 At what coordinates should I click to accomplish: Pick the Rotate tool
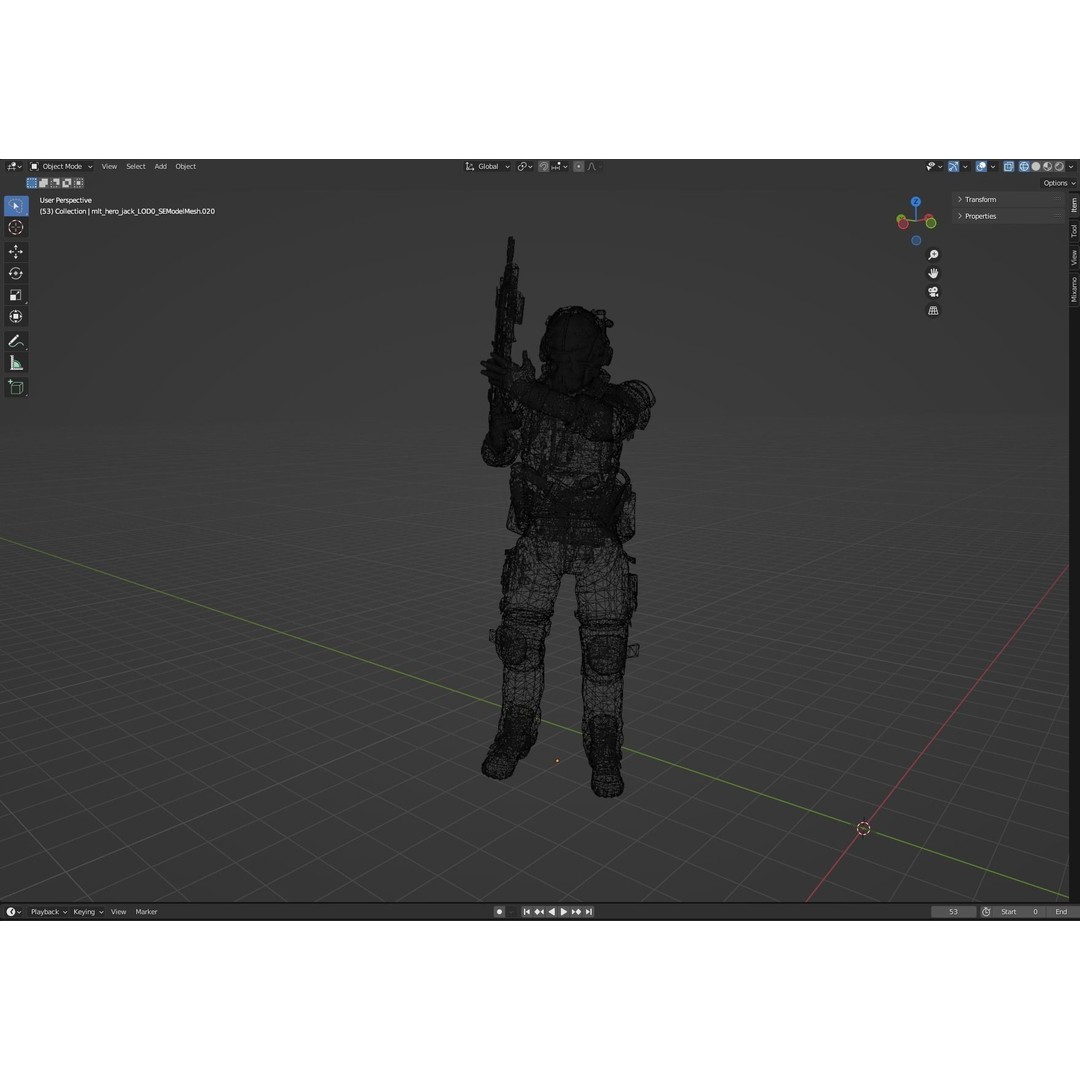click(x=16, y=273)
